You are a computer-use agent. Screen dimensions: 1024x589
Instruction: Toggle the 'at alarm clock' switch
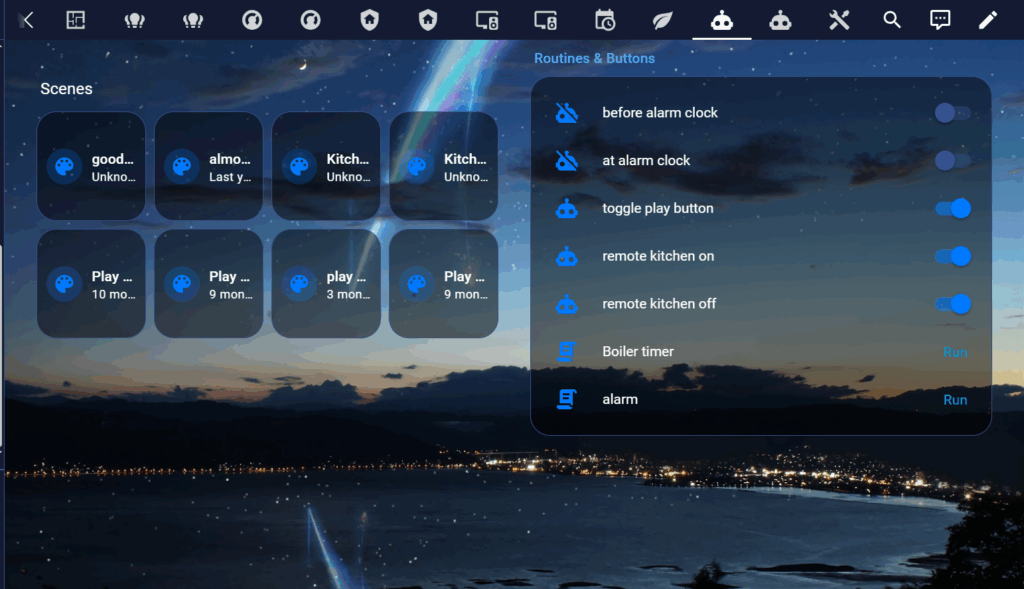click(x=952, y=161)
